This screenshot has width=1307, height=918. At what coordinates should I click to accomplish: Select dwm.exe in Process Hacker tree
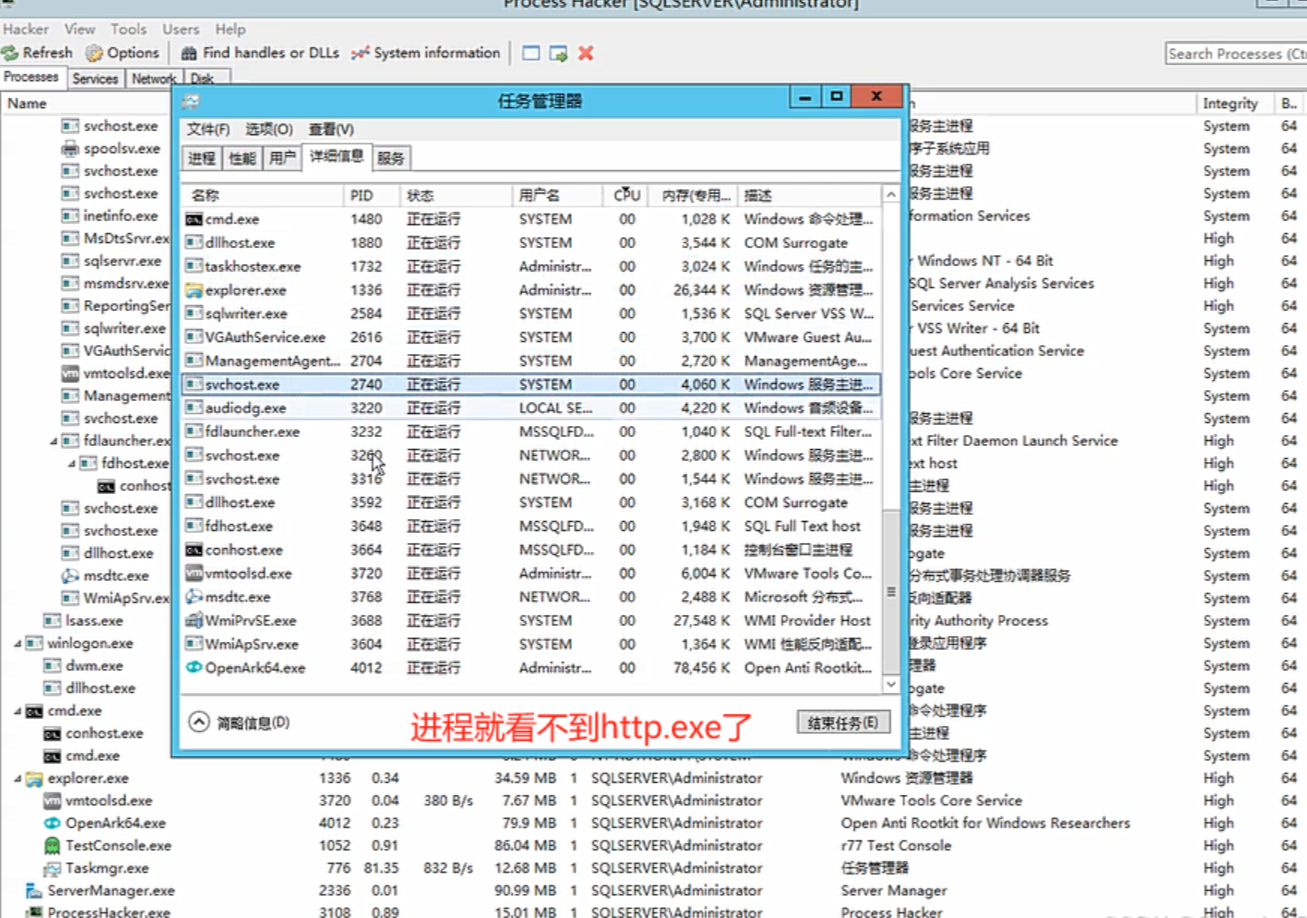click(x=94, y=666)
